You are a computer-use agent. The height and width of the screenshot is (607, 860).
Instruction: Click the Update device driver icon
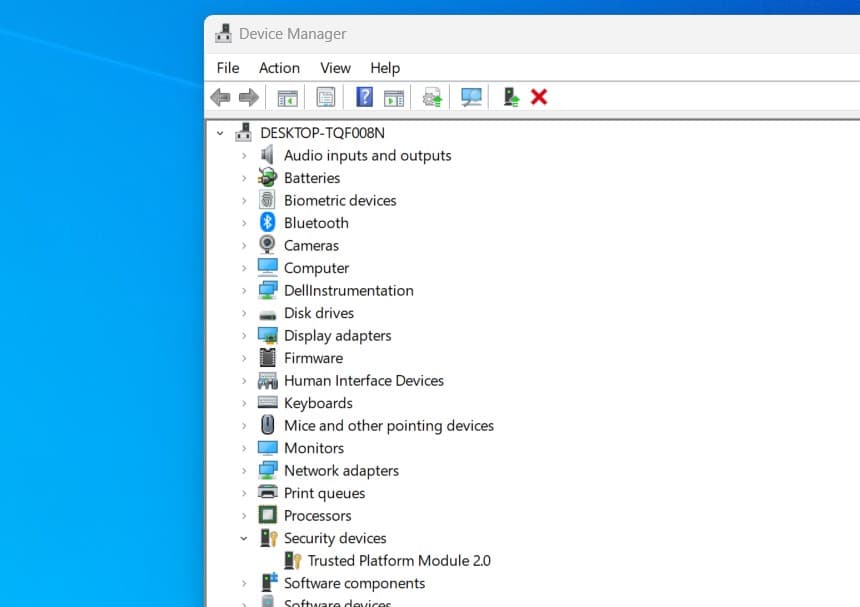coord(432,97)
